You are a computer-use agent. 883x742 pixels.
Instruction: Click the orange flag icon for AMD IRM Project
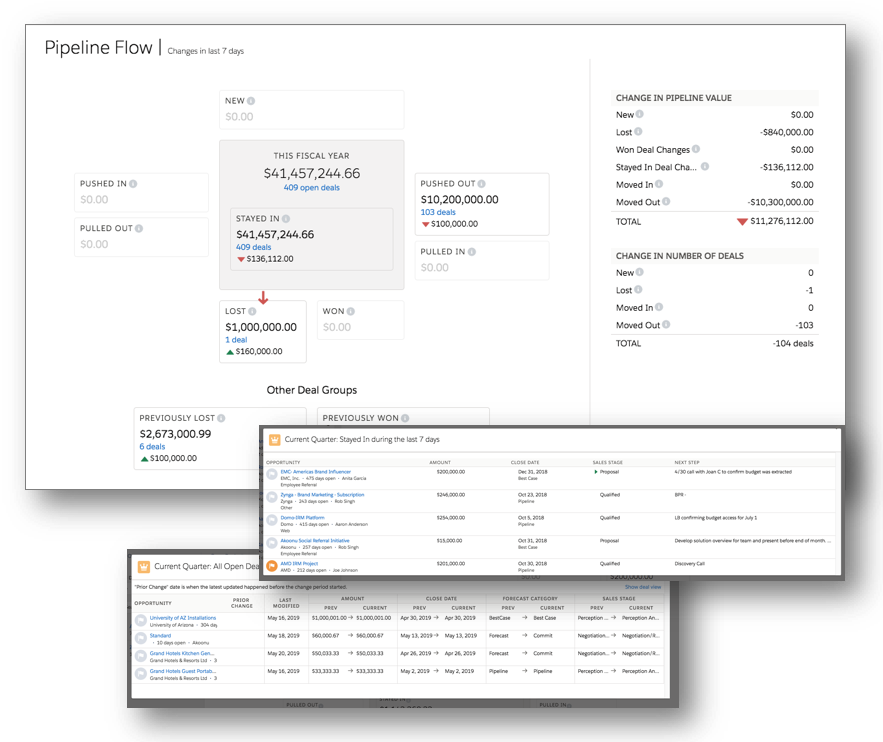coord(272,566)
